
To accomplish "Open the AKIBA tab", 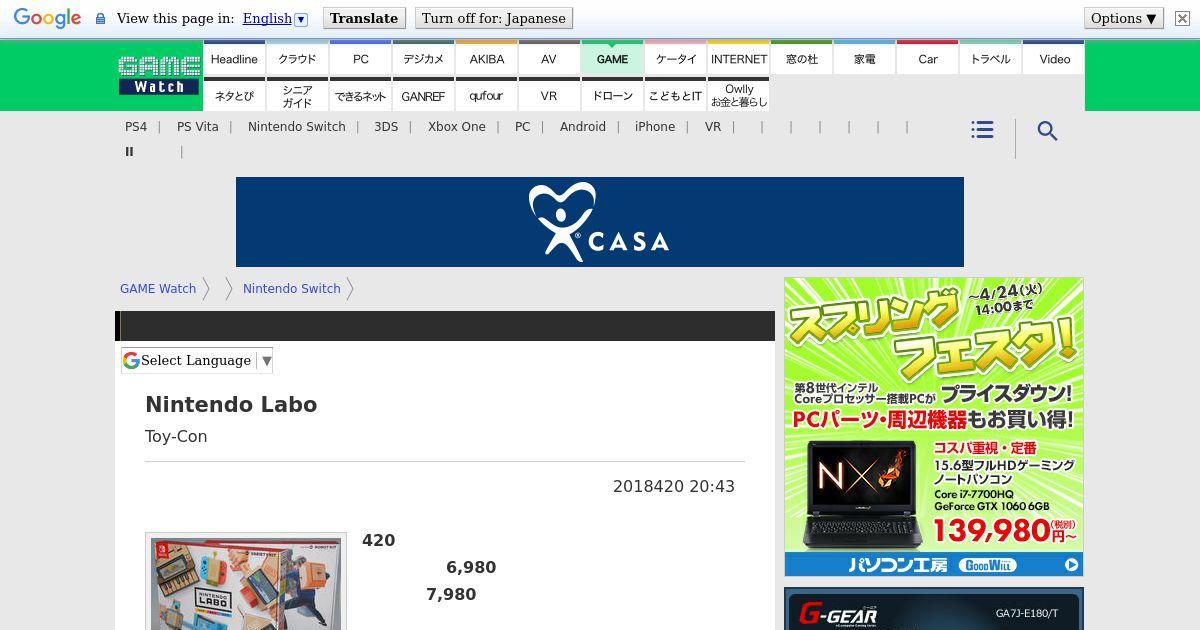I will [x=486, y=59].
